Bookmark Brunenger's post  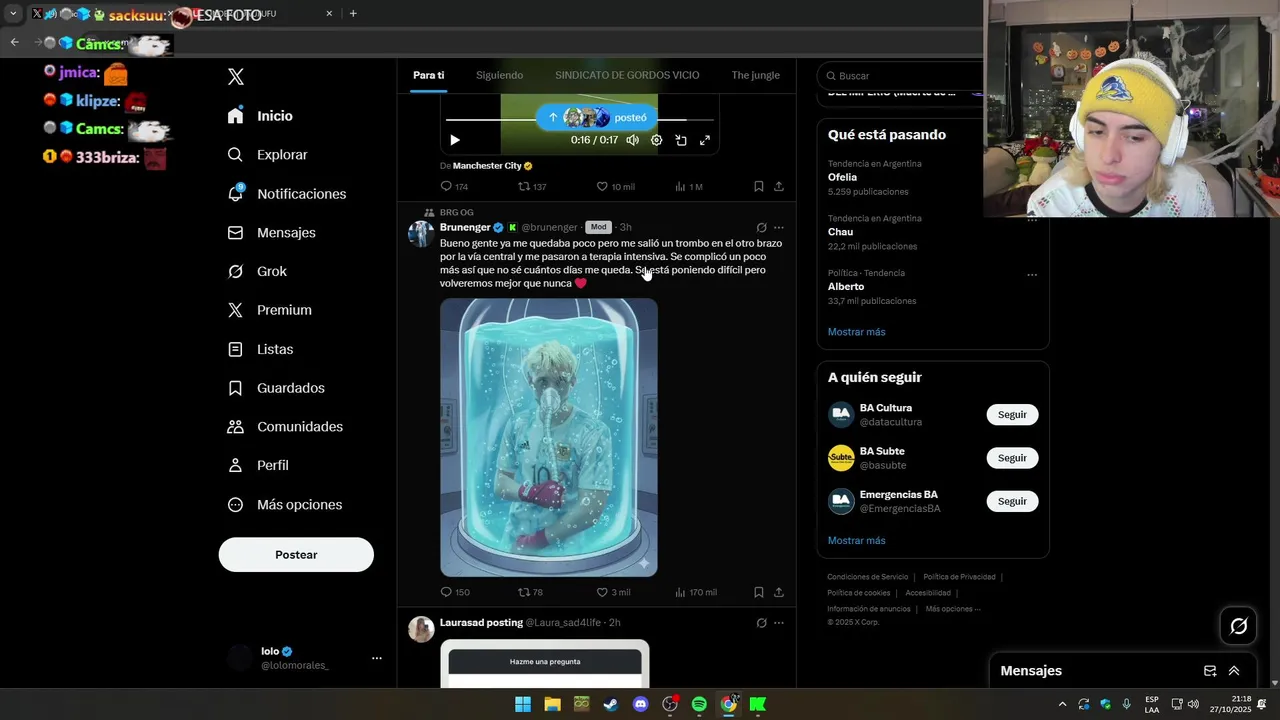(x=758, y=592)
